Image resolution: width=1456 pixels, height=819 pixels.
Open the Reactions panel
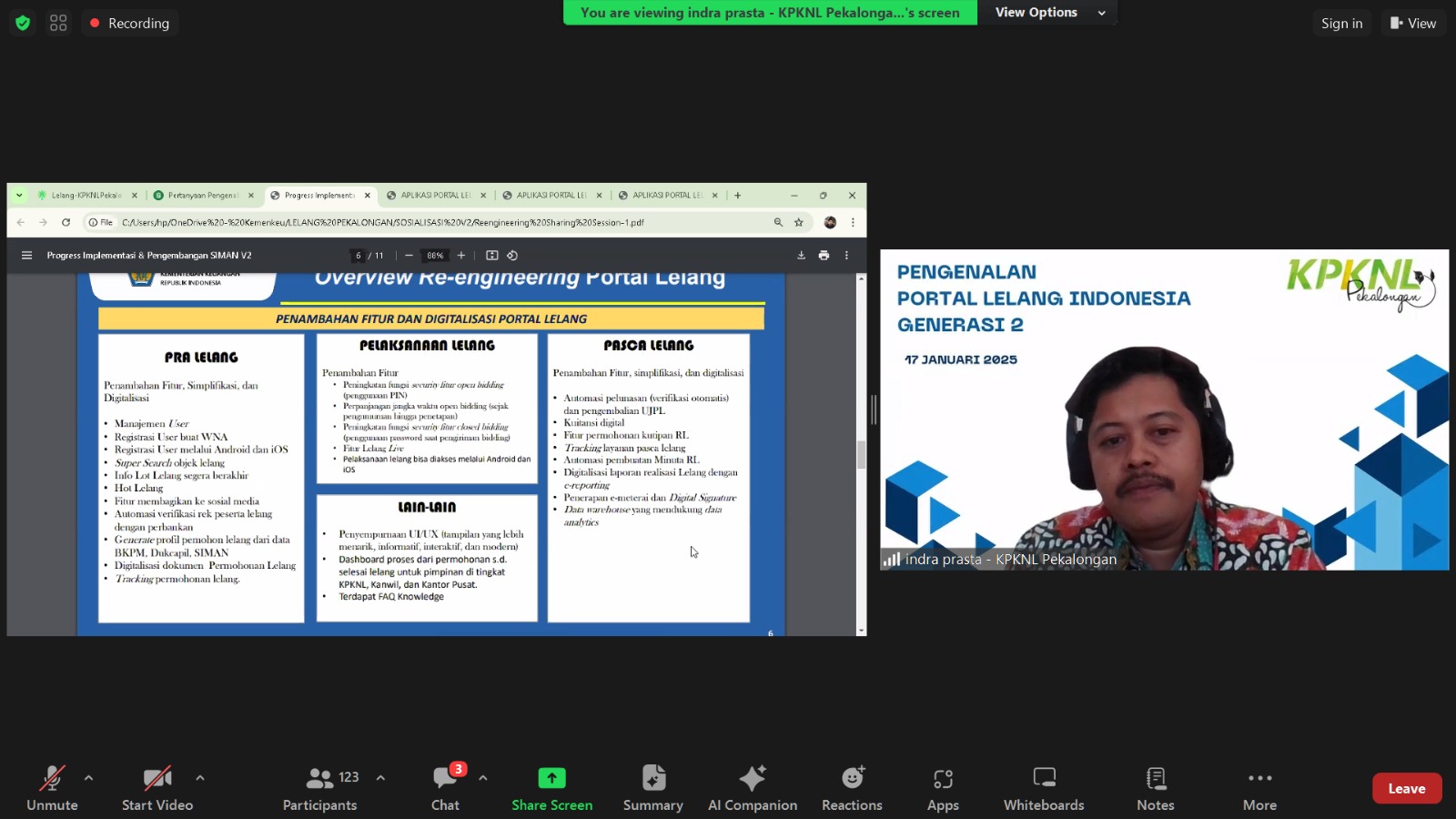[x=852, y=788]
